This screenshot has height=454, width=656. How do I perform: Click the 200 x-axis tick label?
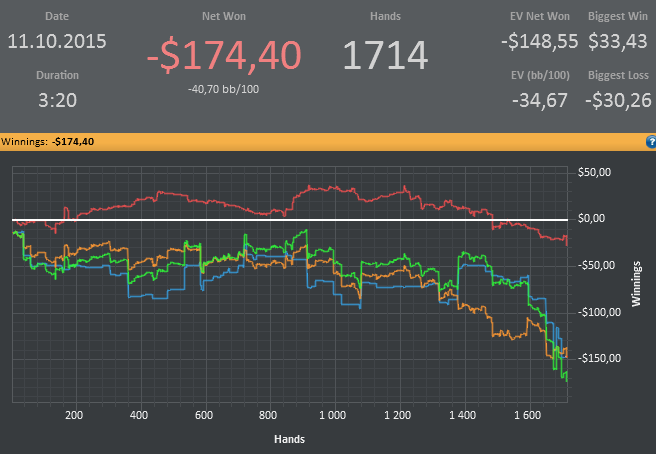point(74,415)
